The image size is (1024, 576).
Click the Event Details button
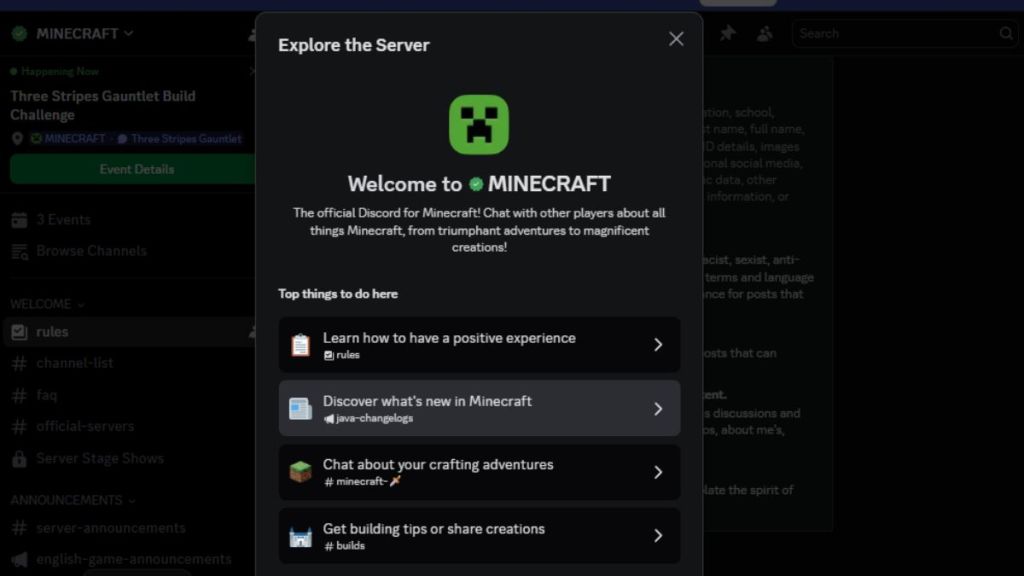coord(135,169)
